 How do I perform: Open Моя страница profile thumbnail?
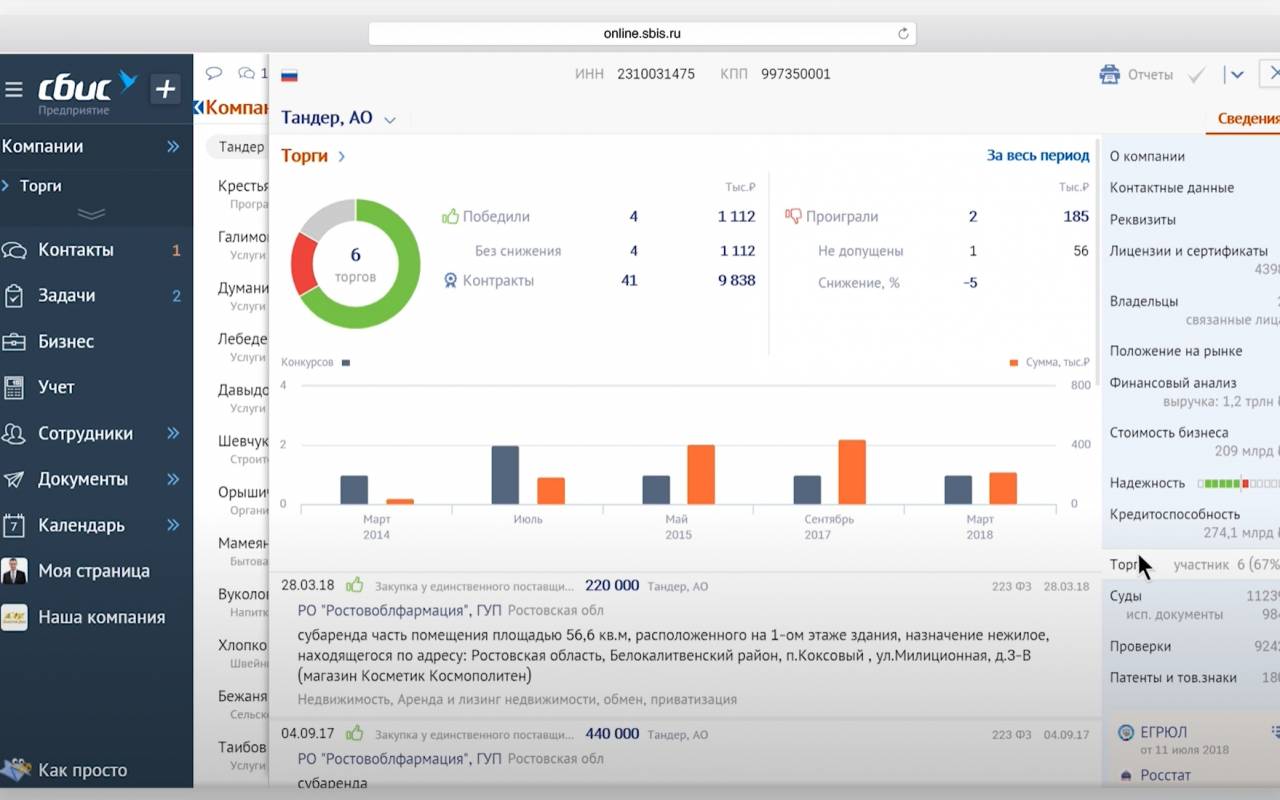pos(14,571)
